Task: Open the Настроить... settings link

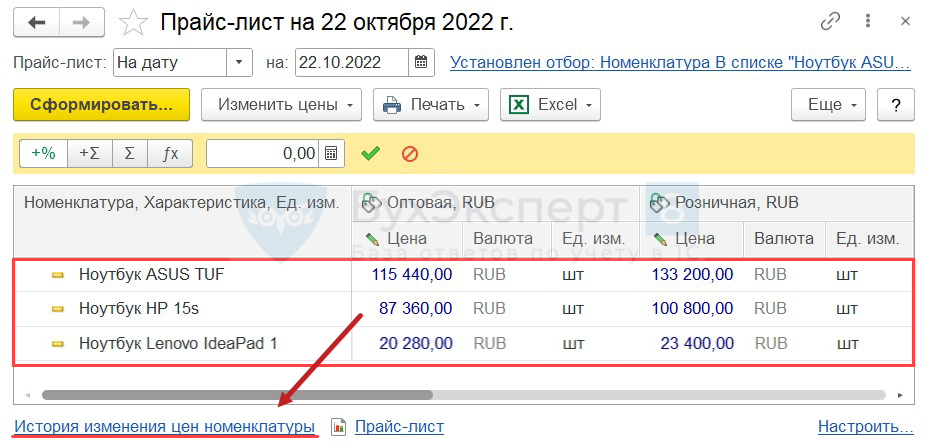Action: (x=866, y=427)
